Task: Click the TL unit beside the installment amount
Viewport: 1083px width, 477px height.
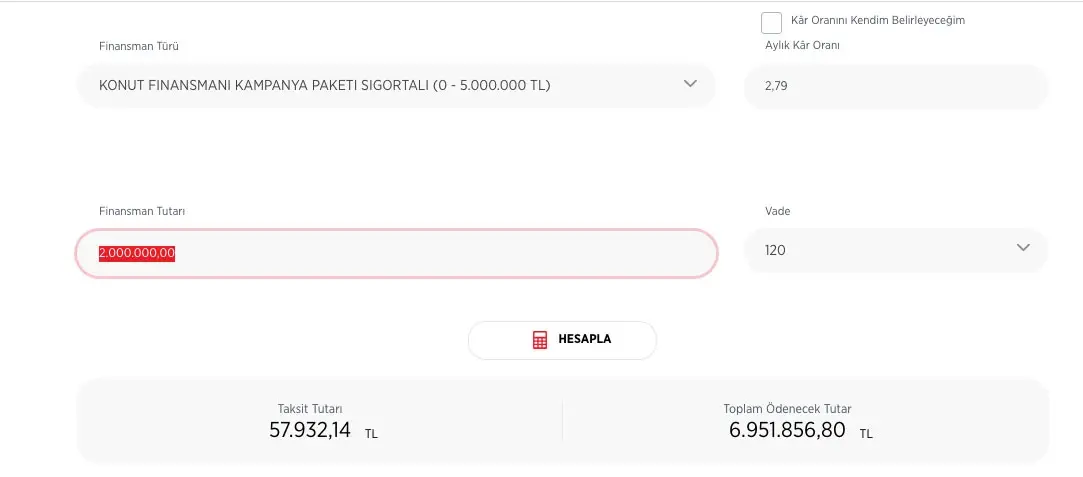Action: (371, 435)
